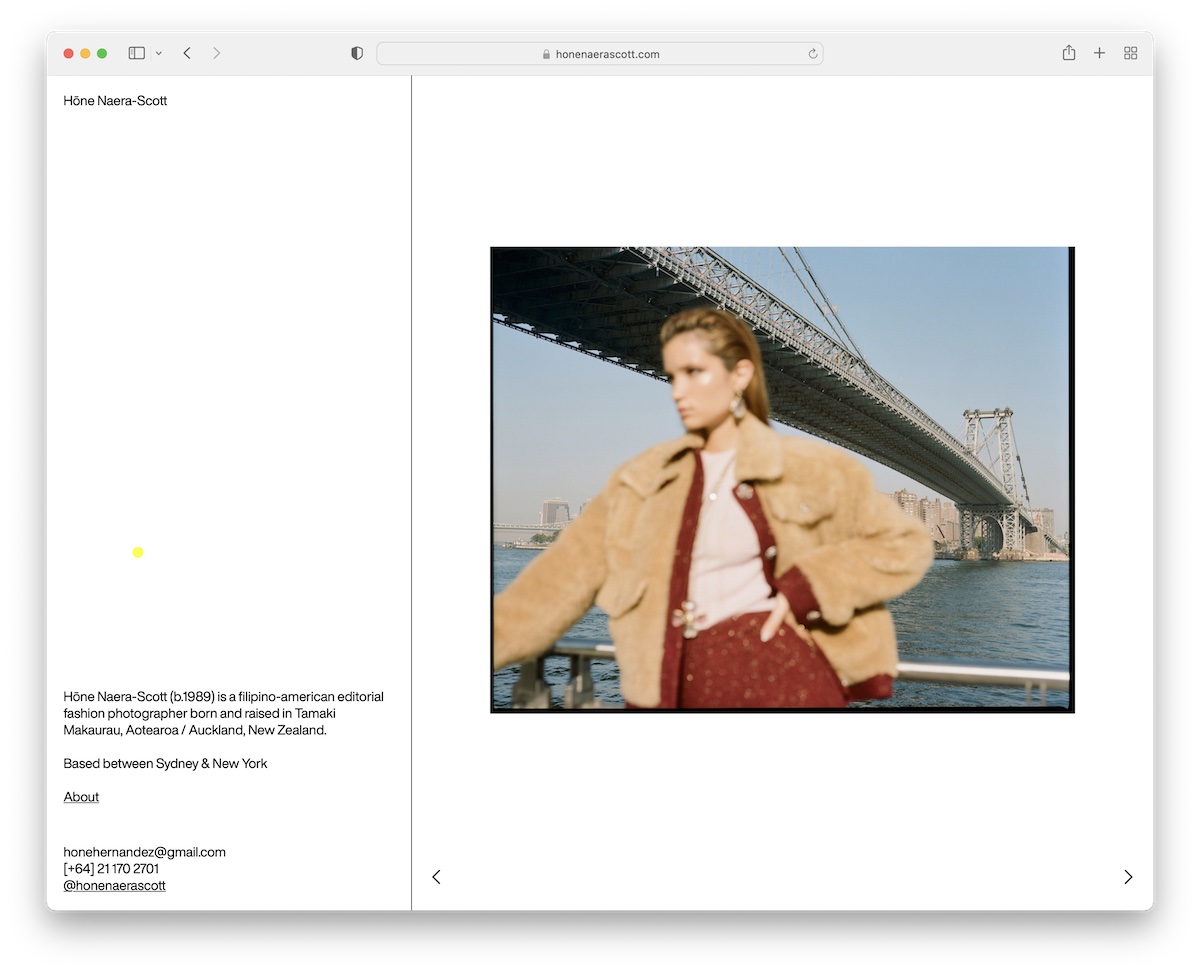Click the honenaerascott.com address bar
This screenshot has width=1200, height=972.
coord(599,54)
